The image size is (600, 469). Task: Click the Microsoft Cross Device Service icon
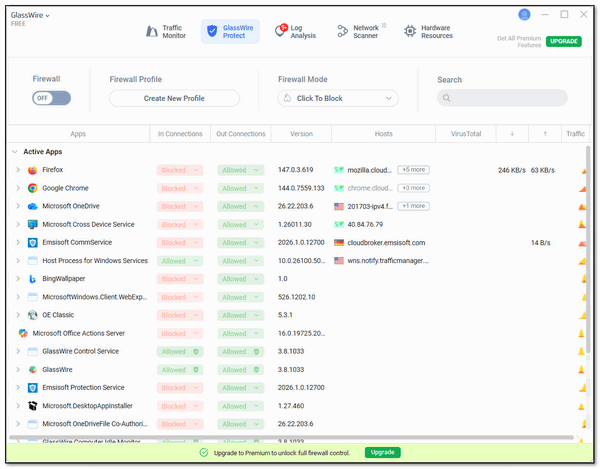click(33, 225)
